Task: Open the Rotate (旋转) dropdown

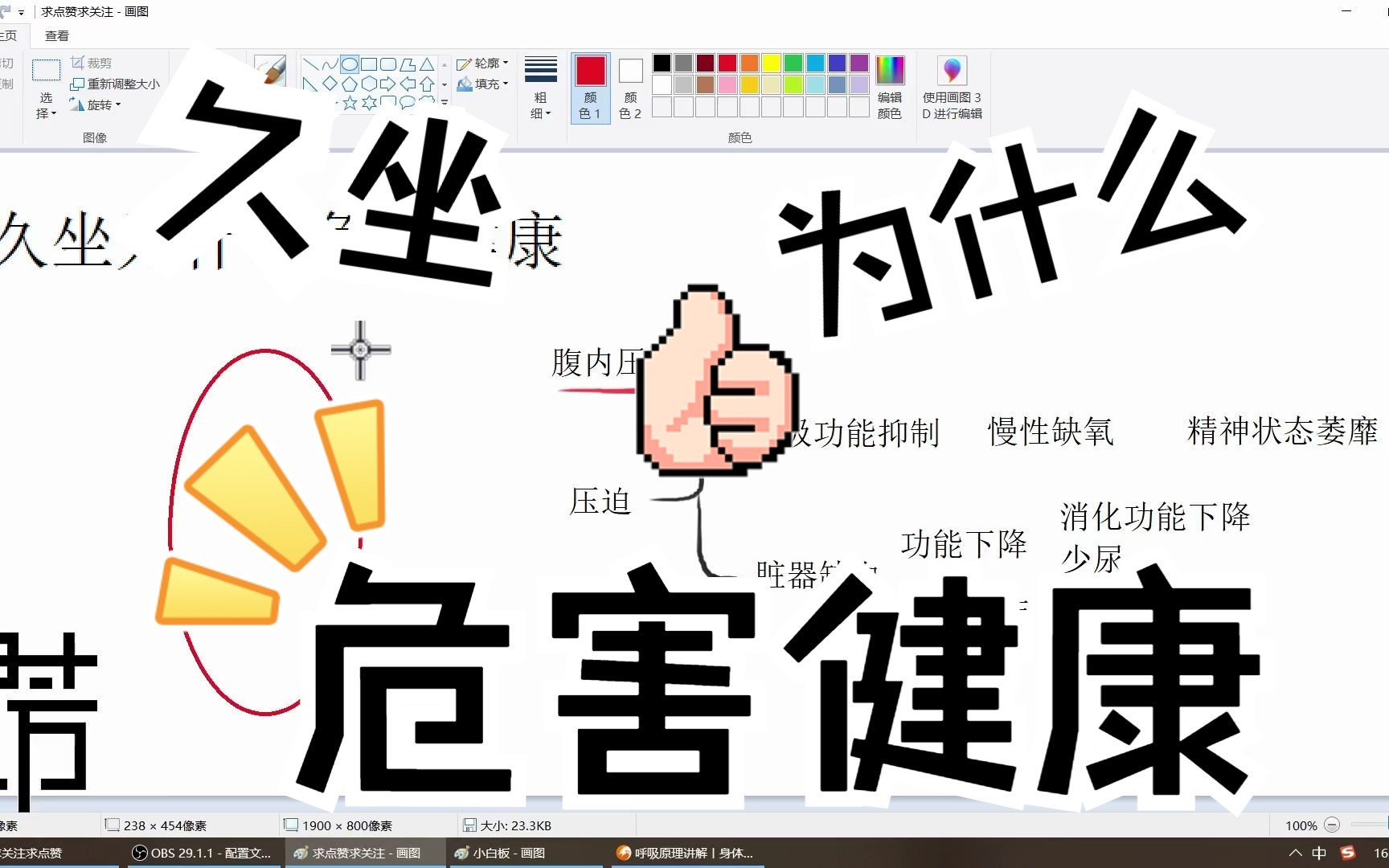Action: click(x=95, y=104)
